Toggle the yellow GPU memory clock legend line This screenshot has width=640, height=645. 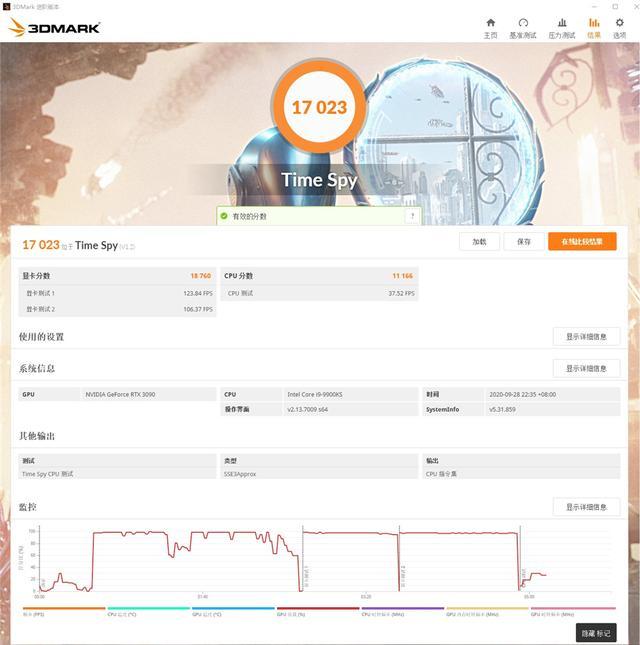click(487, 608)
